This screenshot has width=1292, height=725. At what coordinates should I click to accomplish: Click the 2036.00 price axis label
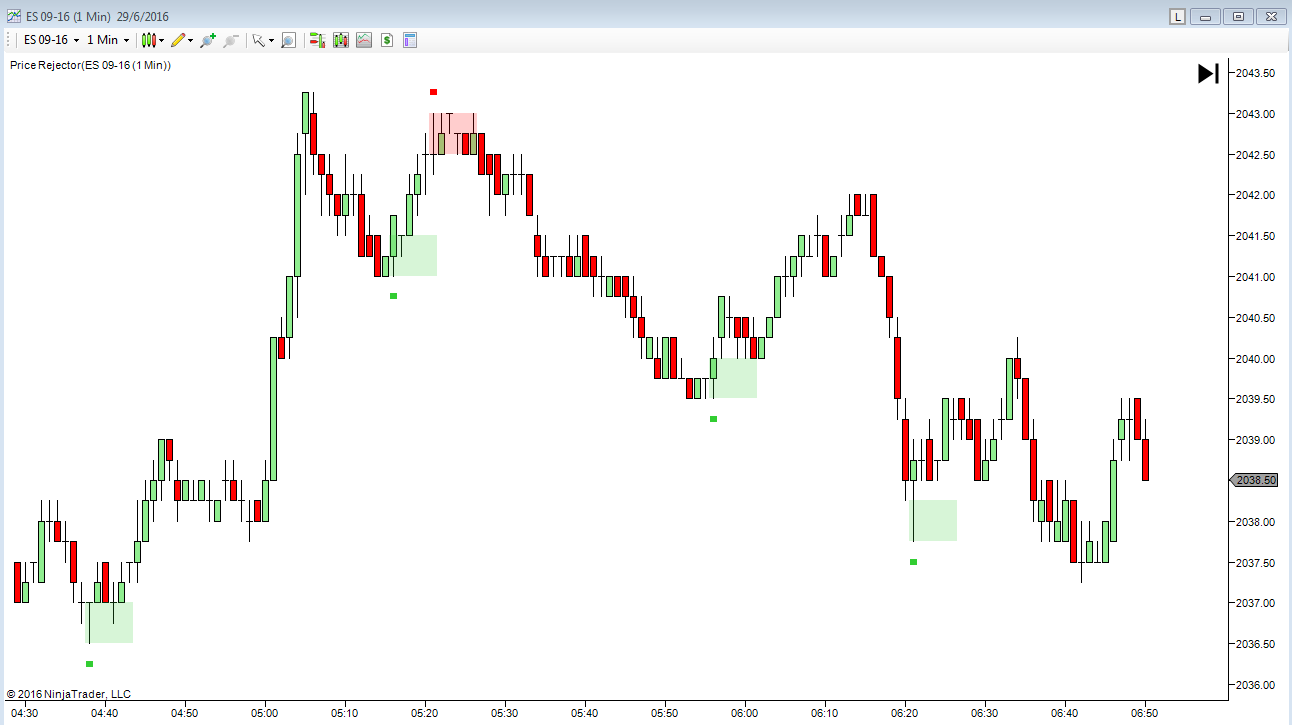1255,685
